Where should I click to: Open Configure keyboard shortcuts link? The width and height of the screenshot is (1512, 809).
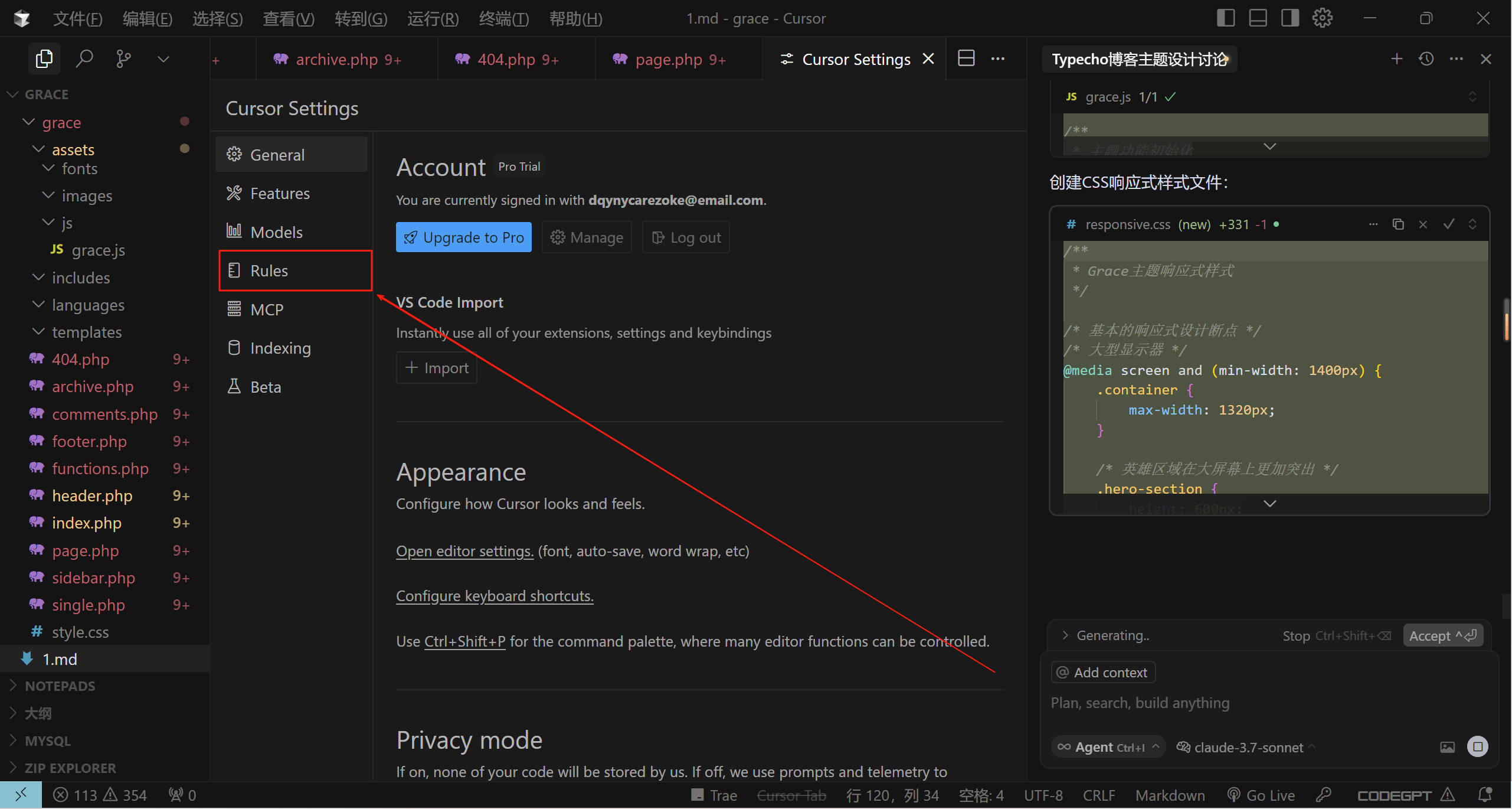click(x=495, y=596)
